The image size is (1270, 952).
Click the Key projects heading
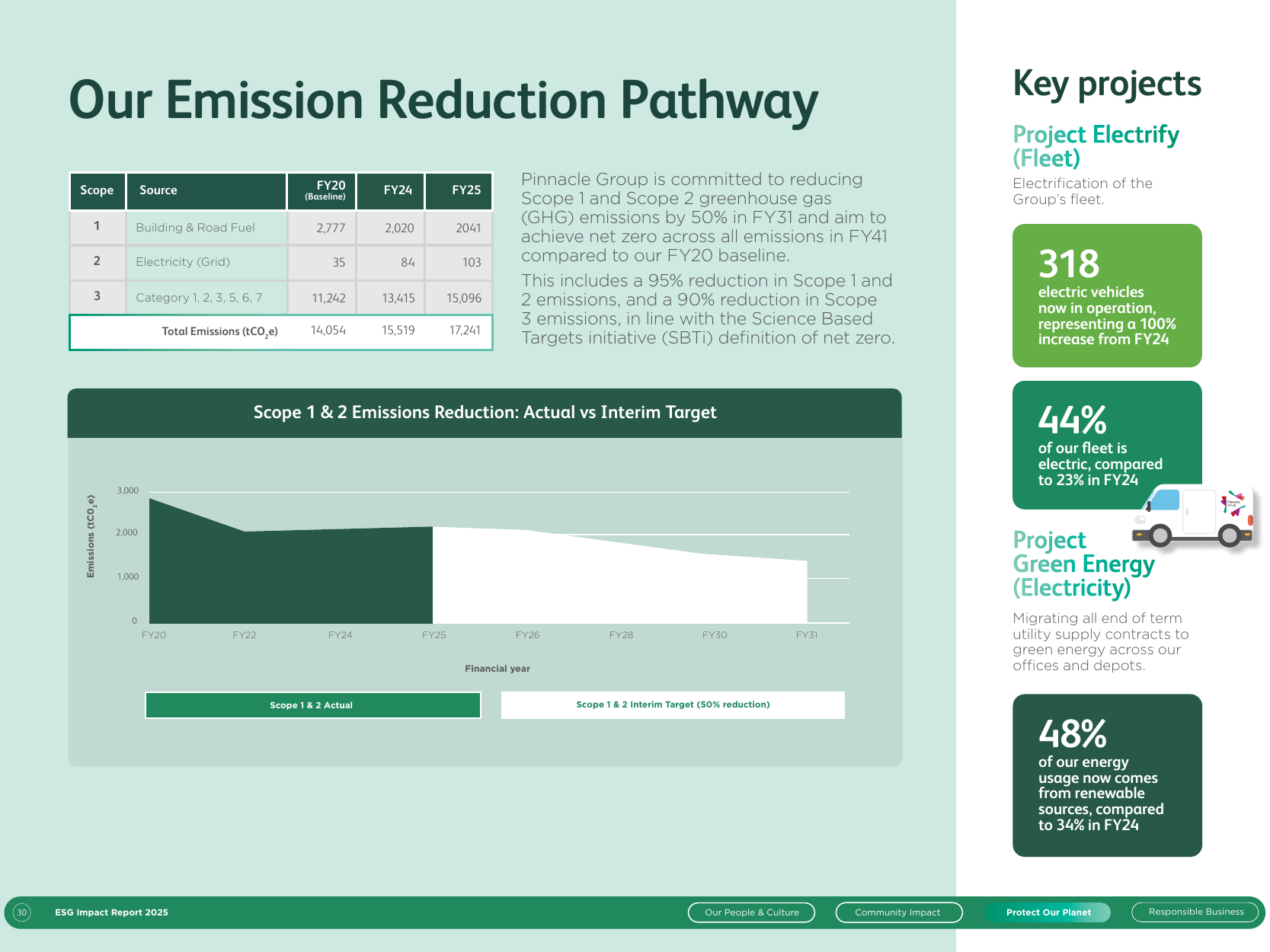click(1106, 85)
